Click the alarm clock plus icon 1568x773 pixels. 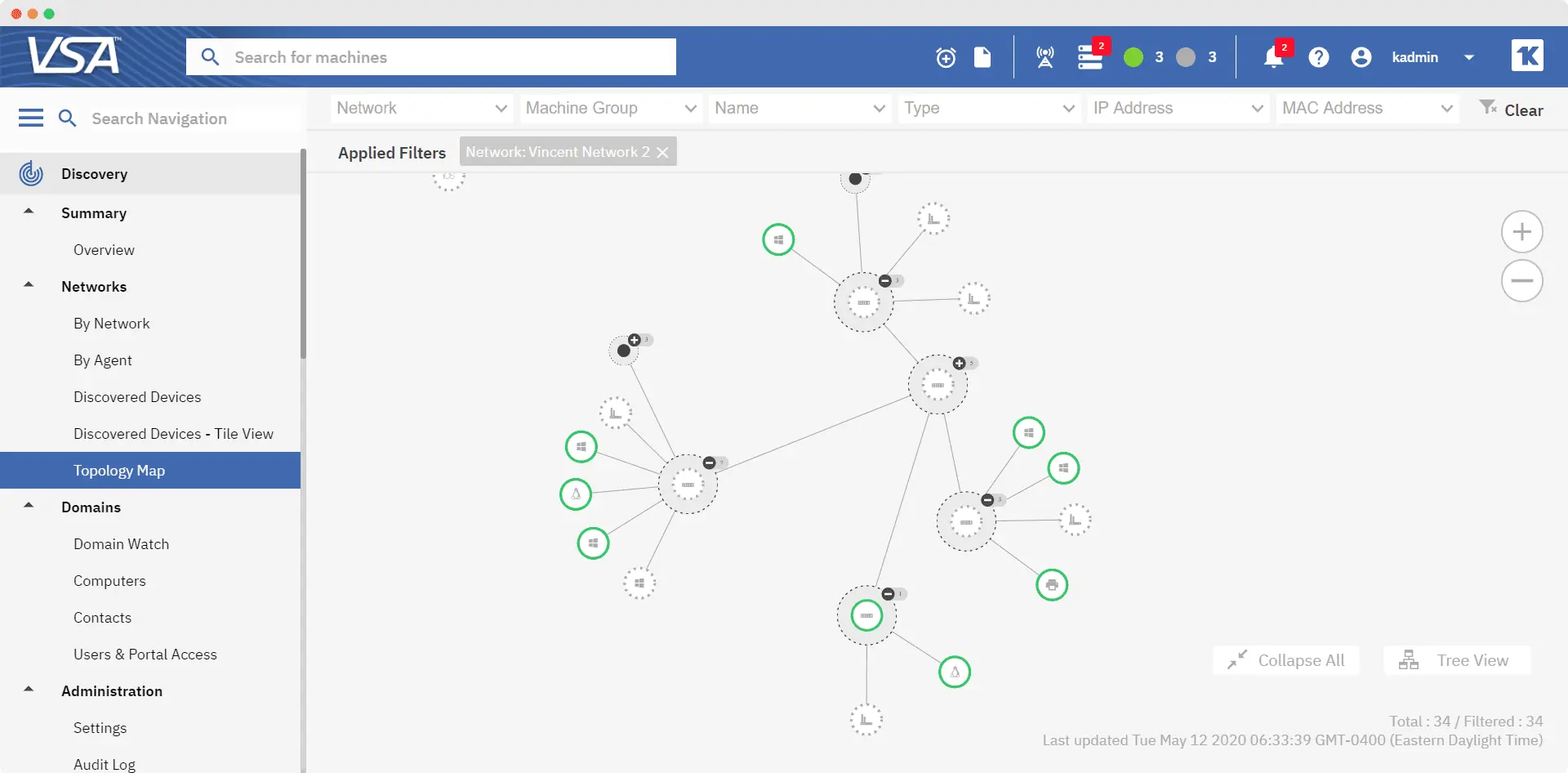tap(946, 57)
